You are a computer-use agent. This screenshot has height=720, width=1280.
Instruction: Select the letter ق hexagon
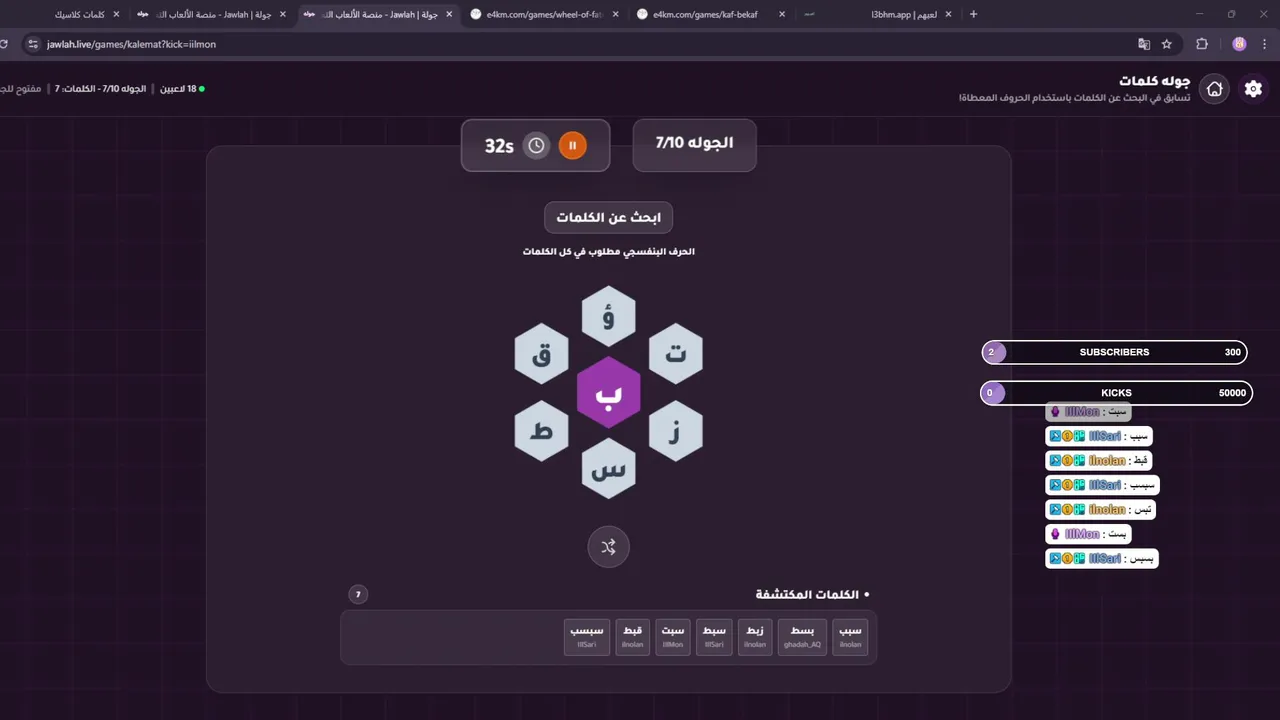541,354
